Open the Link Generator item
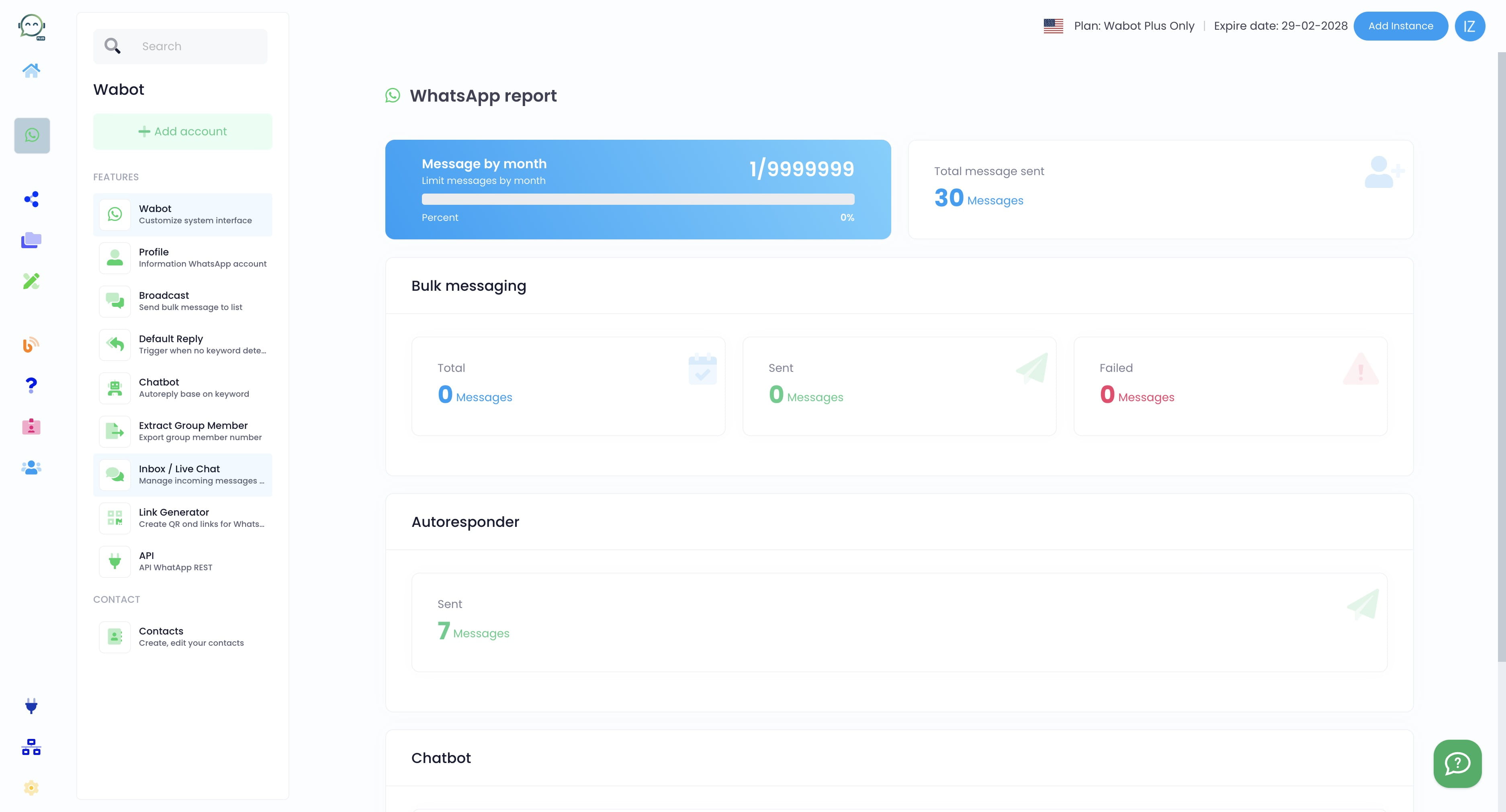1506x812 pixels. point(182,518)
